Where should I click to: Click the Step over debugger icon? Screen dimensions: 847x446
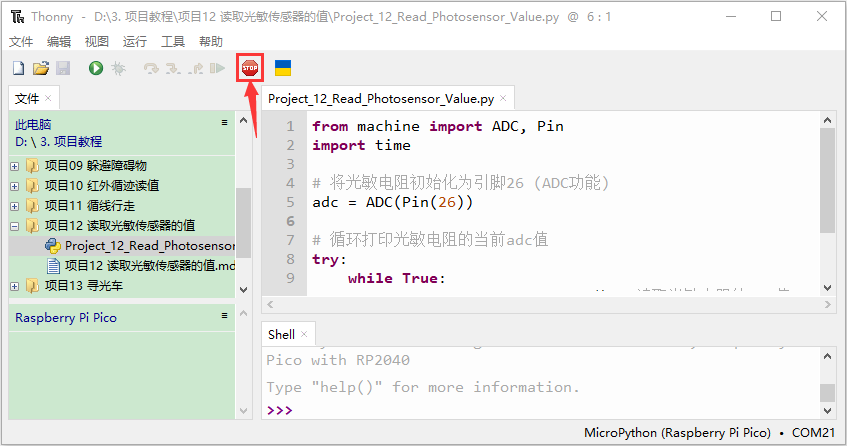tap(151, 68)
